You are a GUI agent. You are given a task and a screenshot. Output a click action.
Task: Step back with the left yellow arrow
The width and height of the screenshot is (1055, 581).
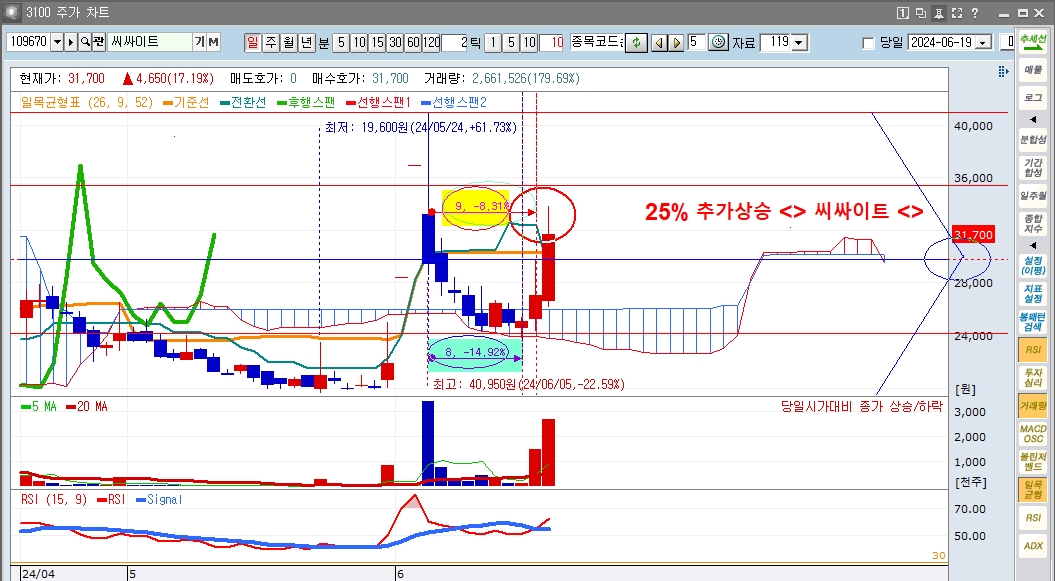659,42
